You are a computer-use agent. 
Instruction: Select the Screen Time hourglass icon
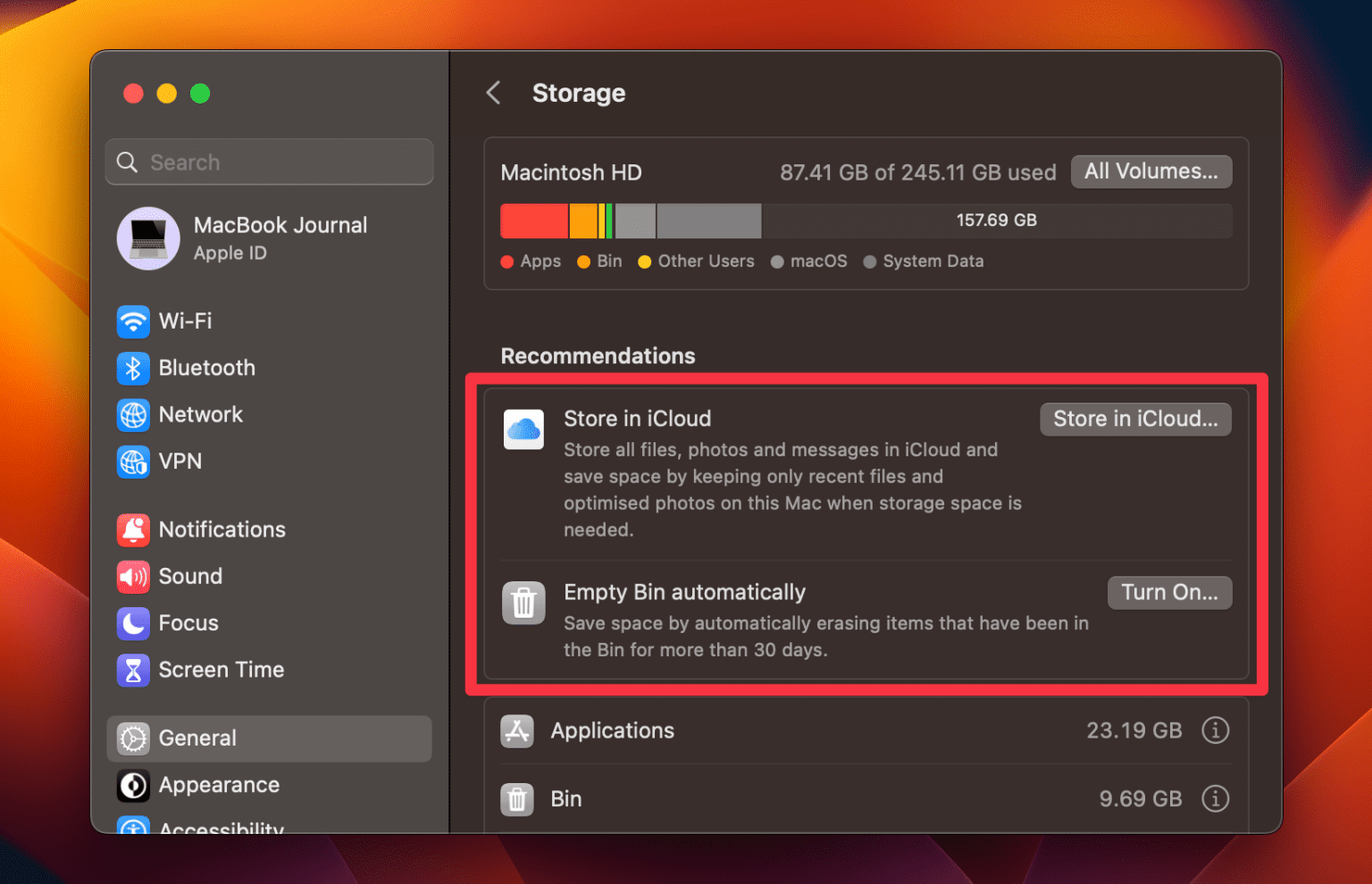[133, 670]
